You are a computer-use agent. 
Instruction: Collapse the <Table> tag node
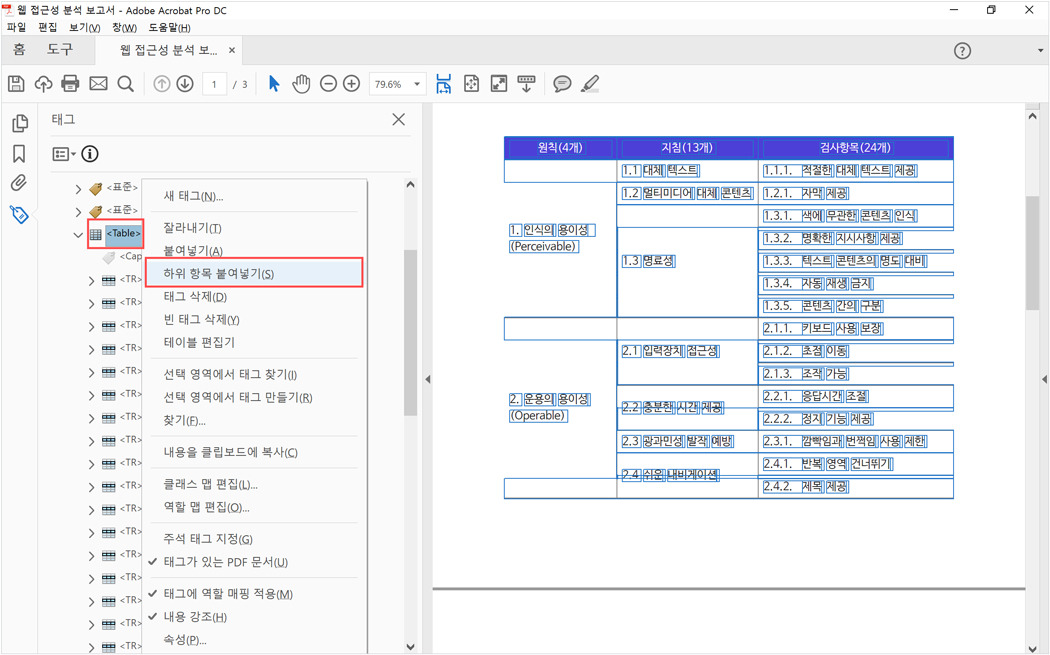[77, 234]
